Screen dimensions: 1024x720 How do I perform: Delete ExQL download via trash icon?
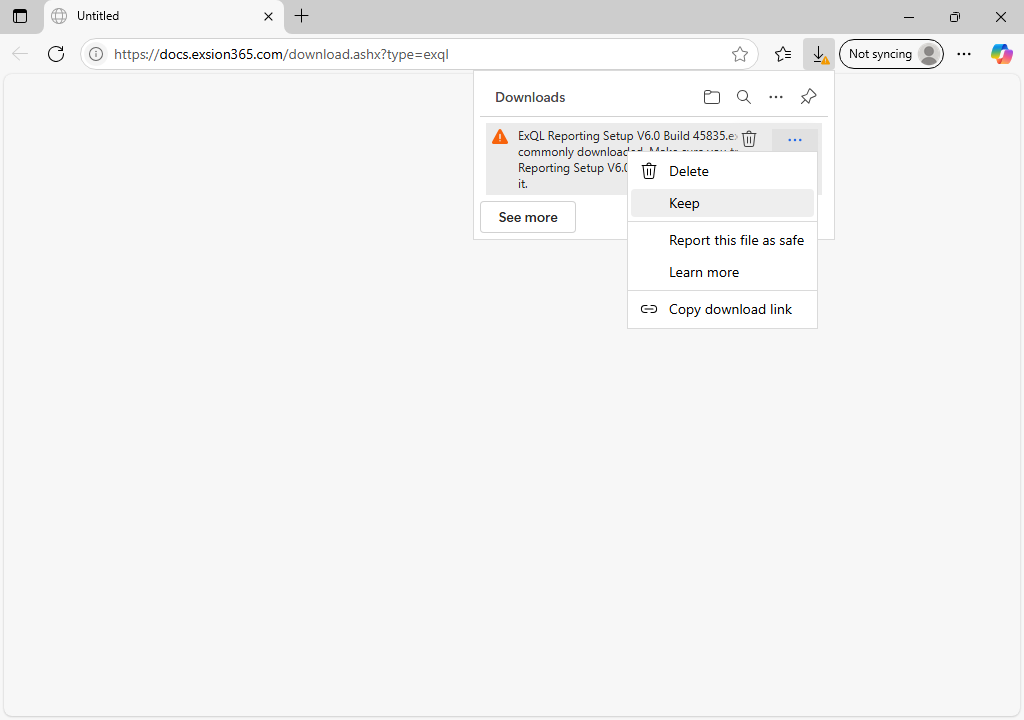point(749,139)
